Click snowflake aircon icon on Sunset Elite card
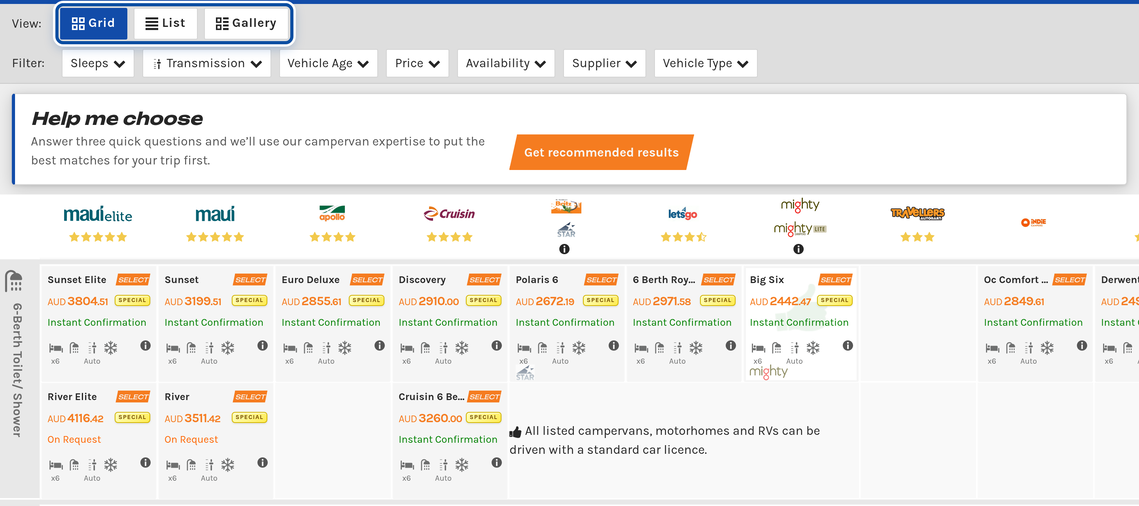The image size is (1139, 506). tap(110, 348)
